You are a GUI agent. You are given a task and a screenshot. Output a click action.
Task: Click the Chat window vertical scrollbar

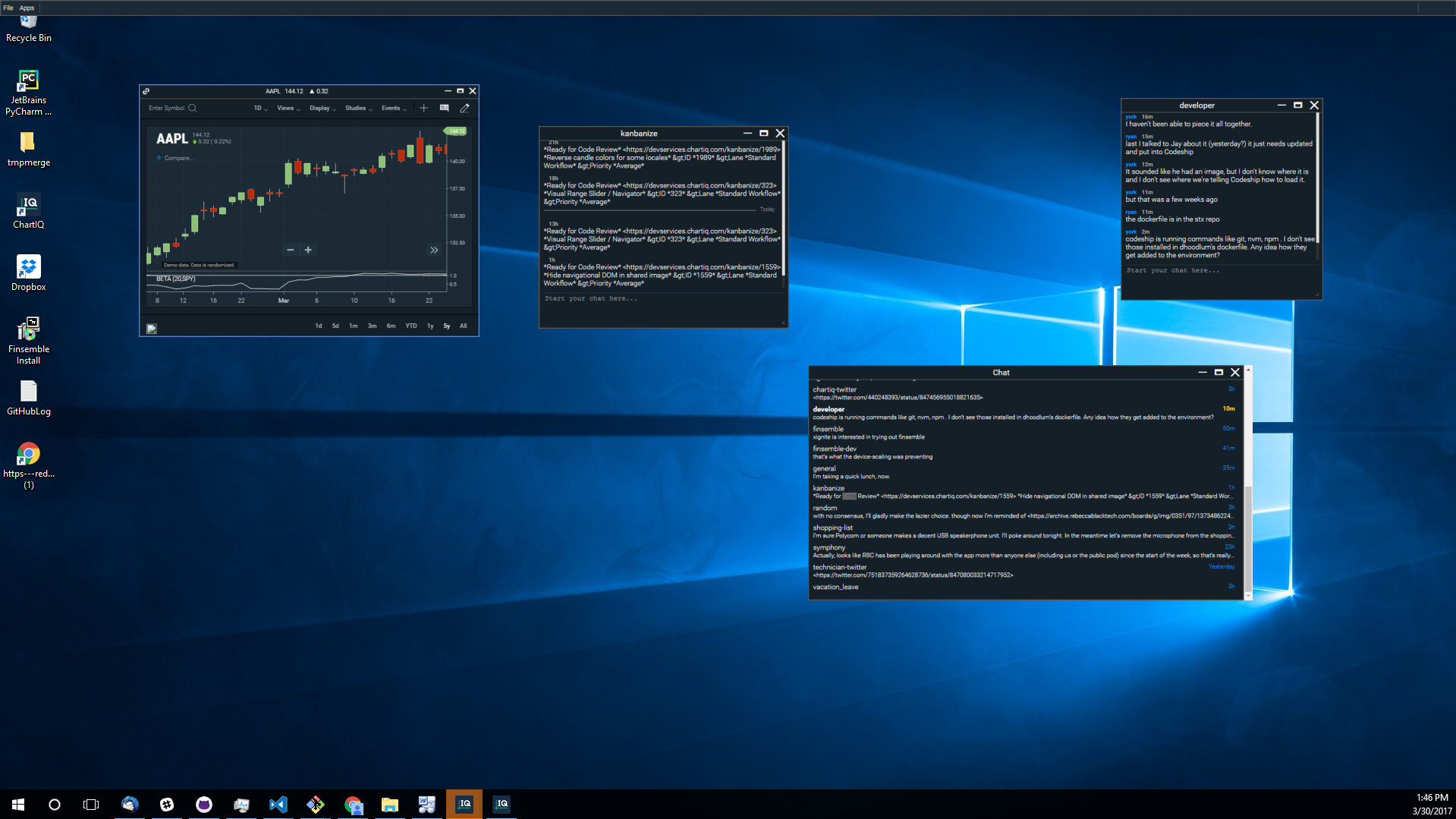pos(1247,539)
